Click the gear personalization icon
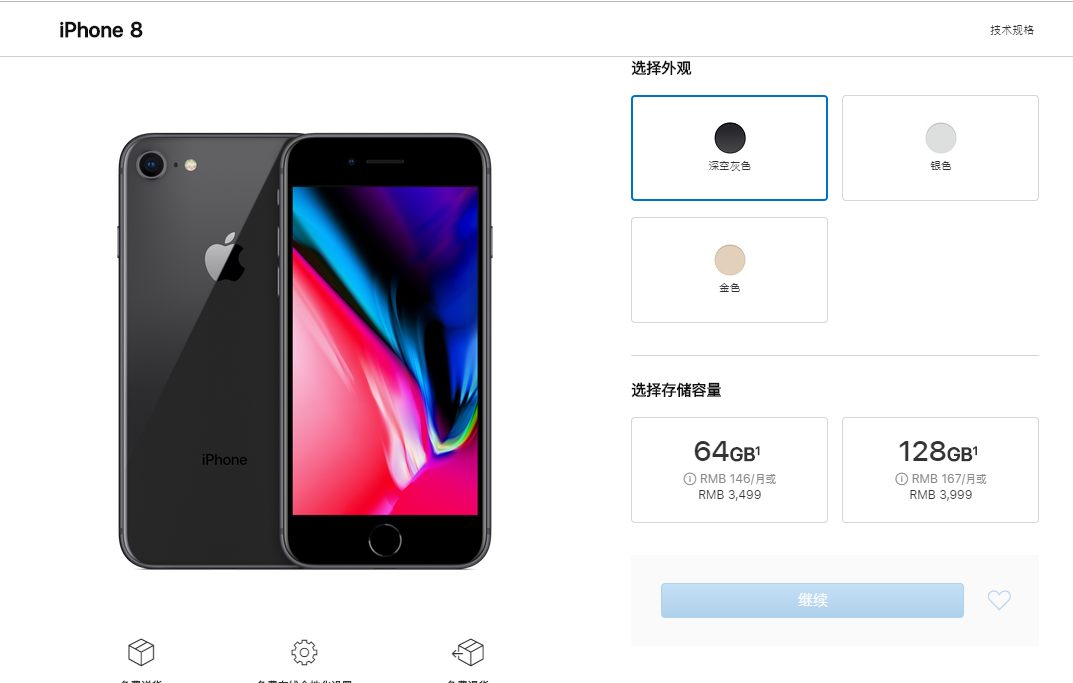The image size is (1073, 683). pos(305,652)
